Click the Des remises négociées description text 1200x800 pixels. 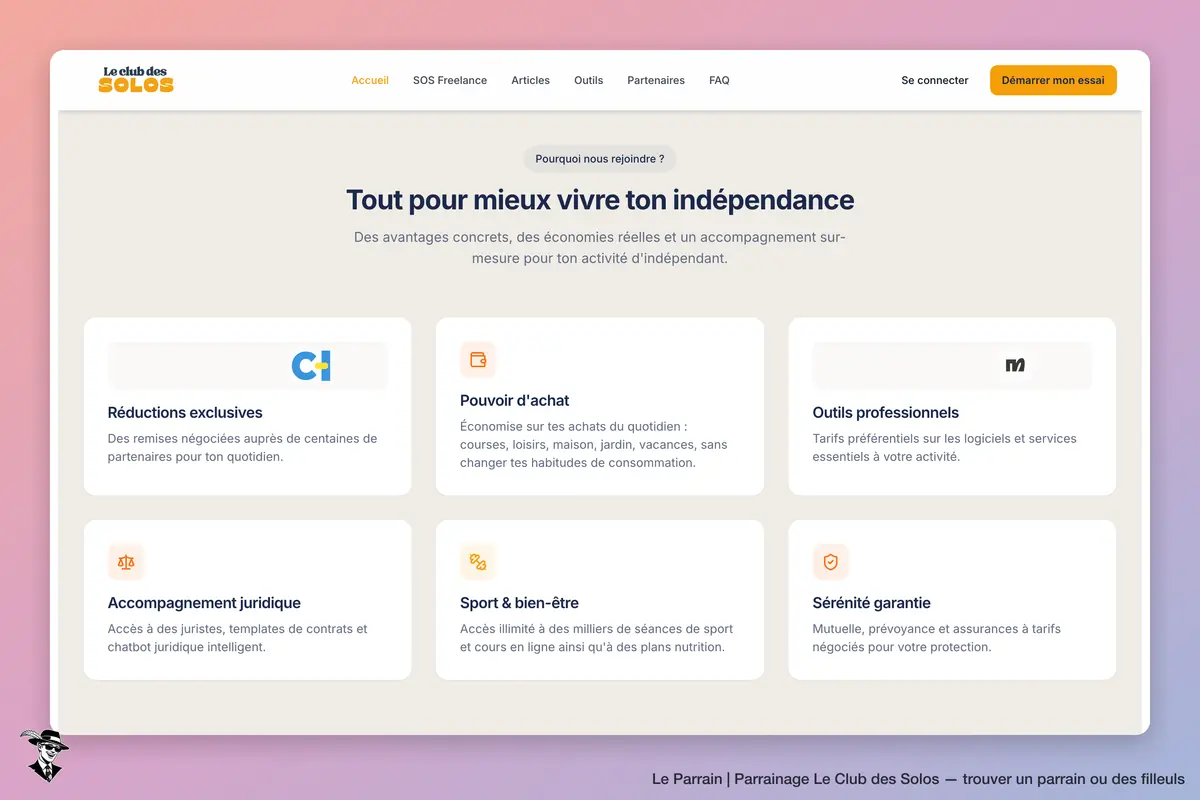[x=243, y=447]
